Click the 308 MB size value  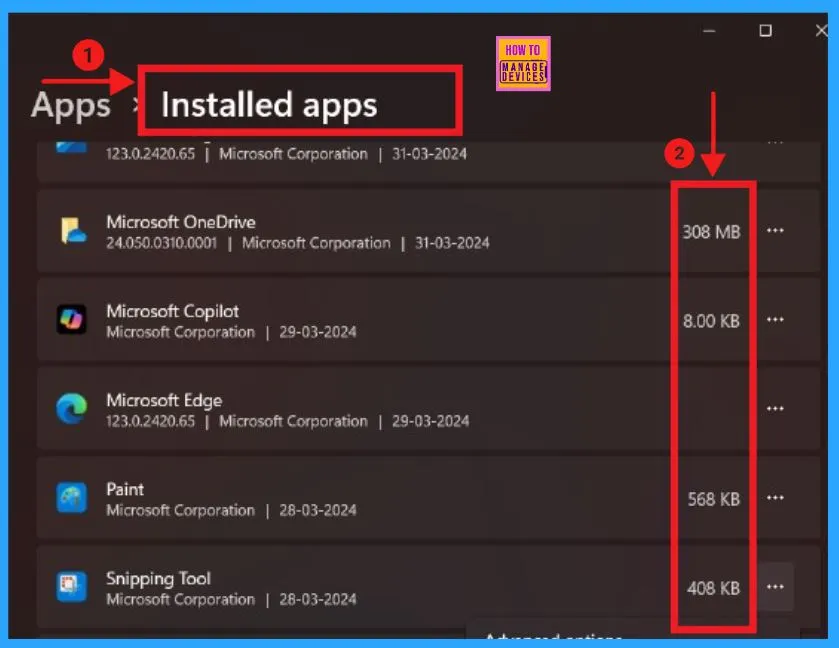pyautogui.click(x=711, y=232)
